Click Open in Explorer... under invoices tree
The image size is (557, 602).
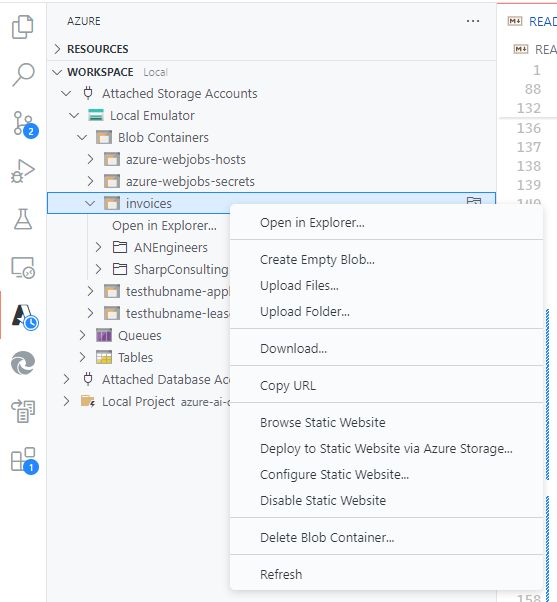point(164,226)
